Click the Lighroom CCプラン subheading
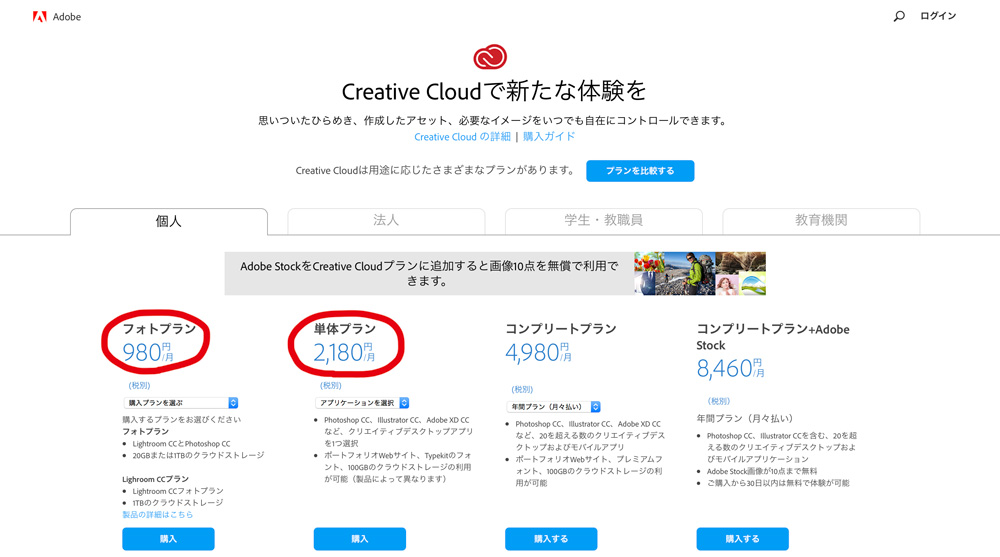Image resolution: width=1000 pixels, height=557 pixels. 156,479
